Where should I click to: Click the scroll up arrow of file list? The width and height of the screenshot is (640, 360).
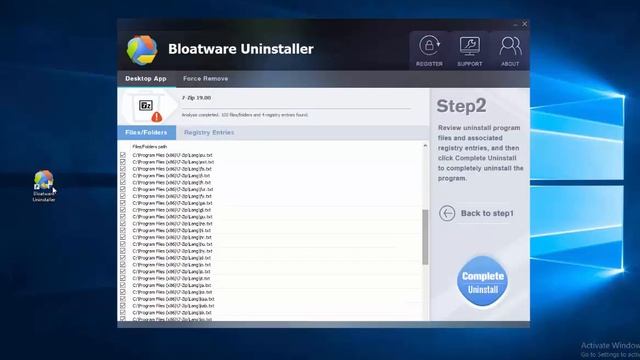coord(425,146)
